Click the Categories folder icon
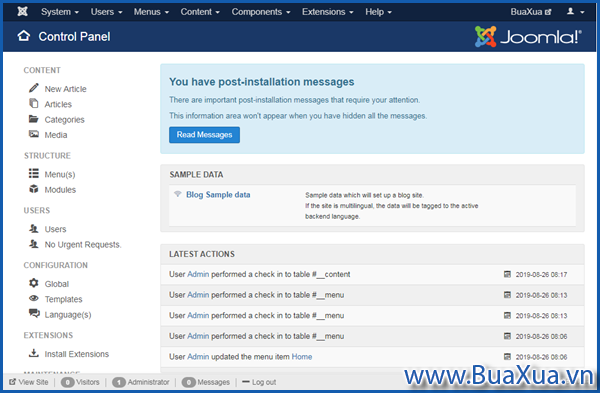The height and width of the screenshot is (393, 600). pyautogui.click(x=34, y=119)
